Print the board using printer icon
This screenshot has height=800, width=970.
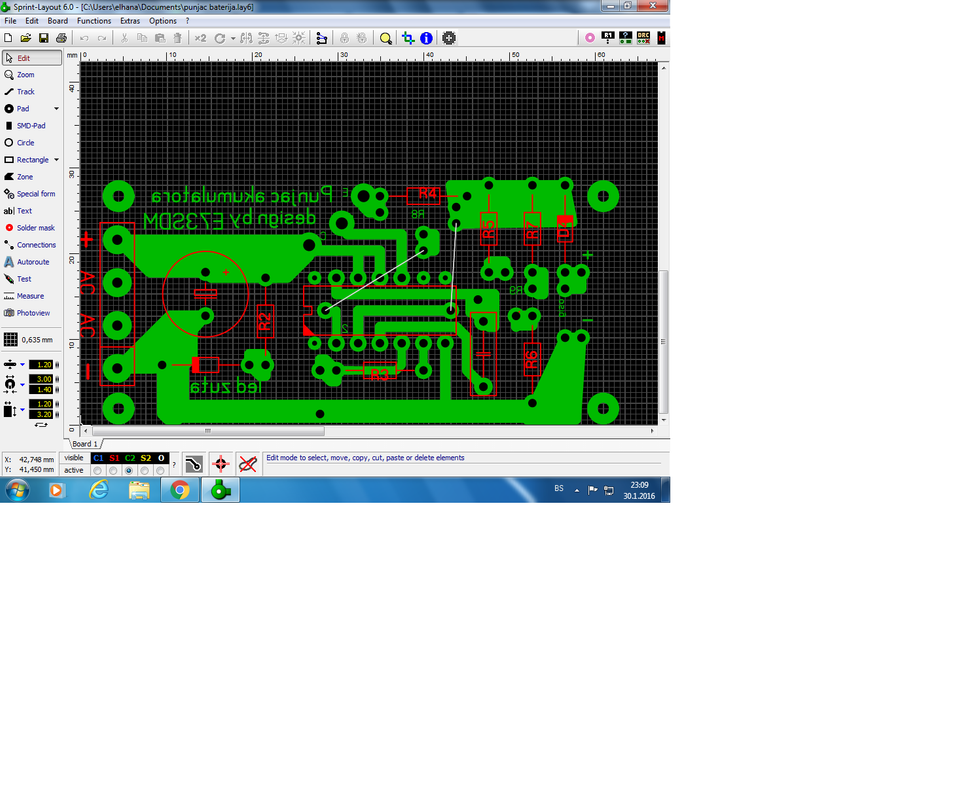(x=61, y=38)
